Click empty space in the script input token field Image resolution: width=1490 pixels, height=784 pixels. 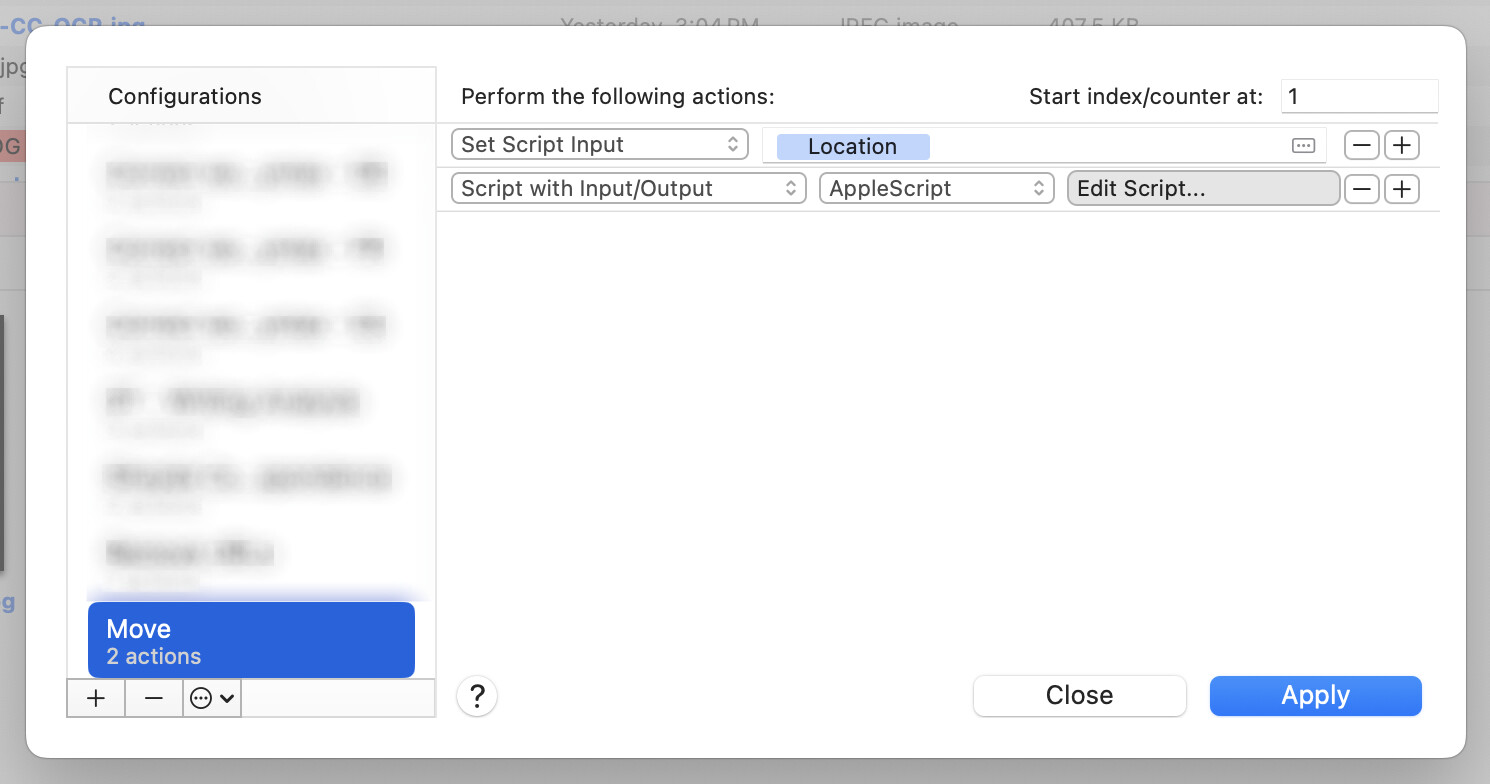(x=1100, y=147)
